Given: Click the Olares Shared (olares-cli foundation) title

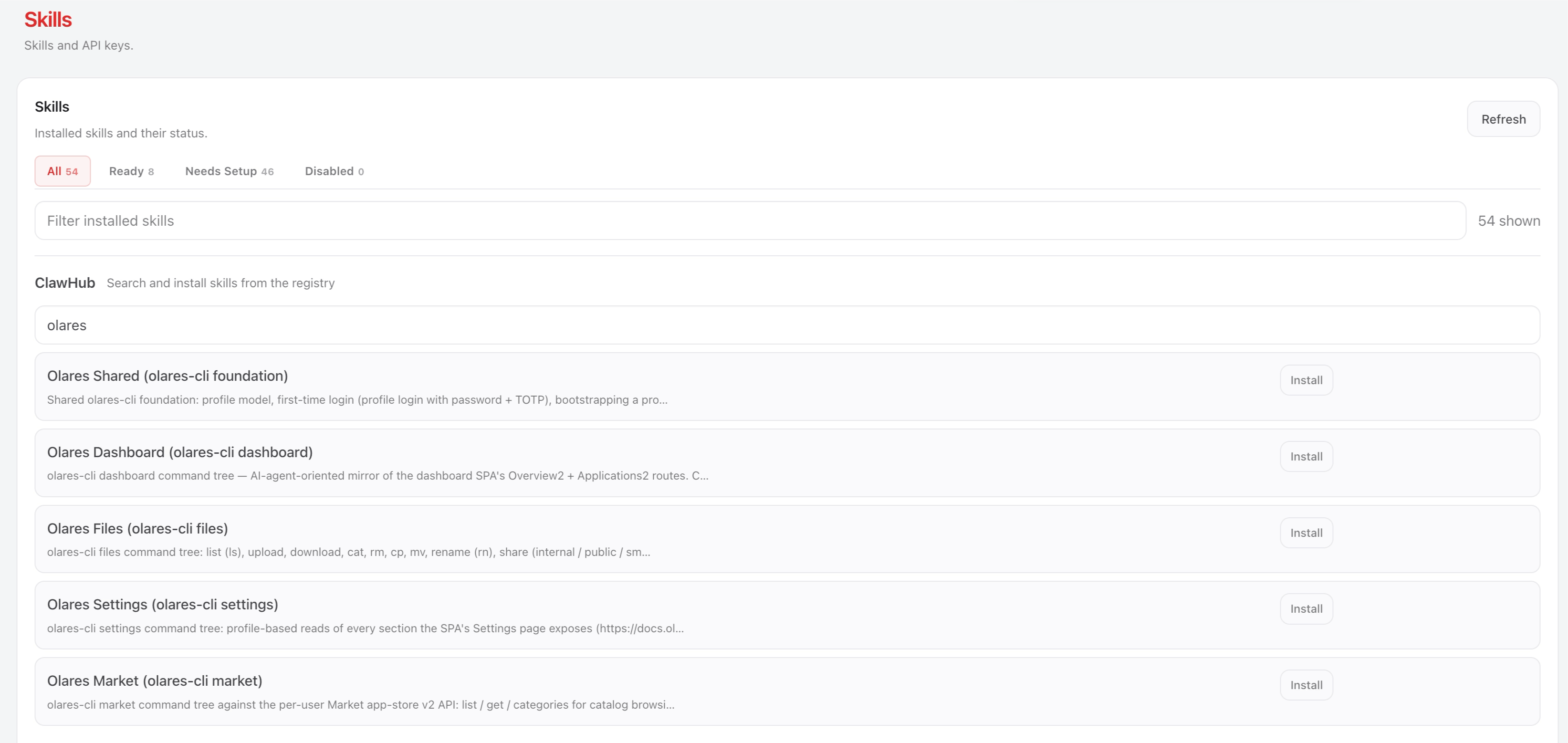Looking at the screenshot, I should [x=167, y=376].
